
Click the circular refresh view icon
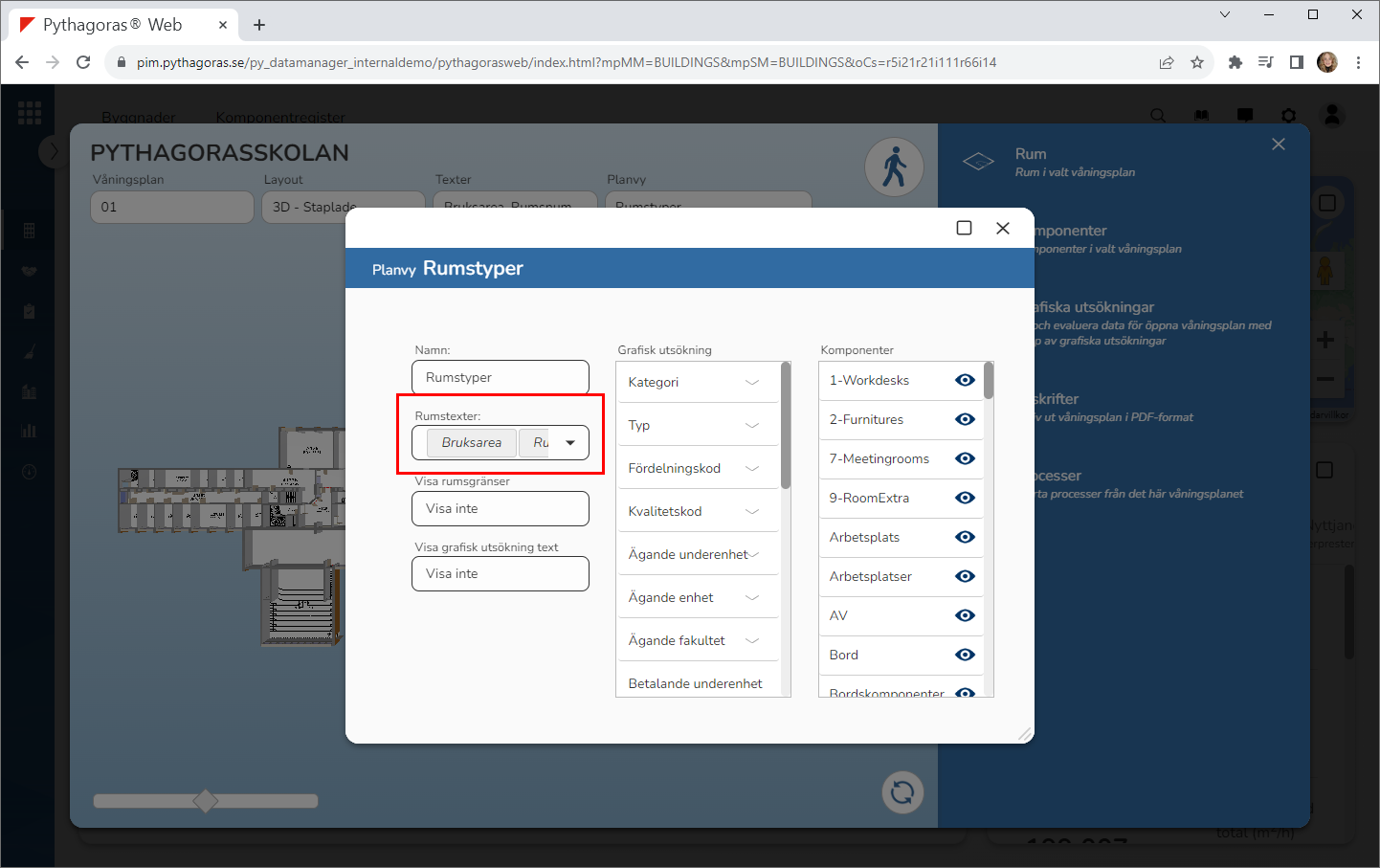click(901, 792)
